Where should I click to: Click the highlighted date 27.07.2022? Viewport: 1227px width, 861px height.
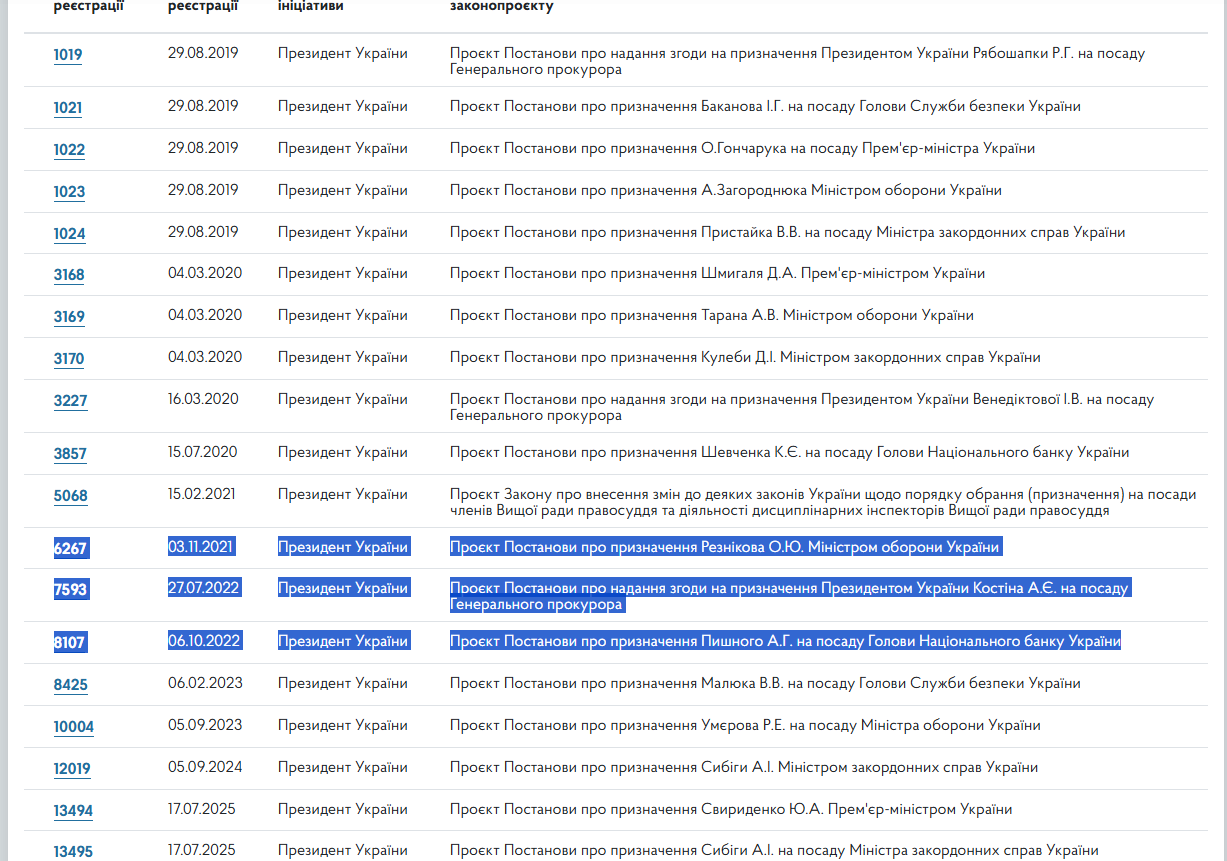tap(204, 588)
